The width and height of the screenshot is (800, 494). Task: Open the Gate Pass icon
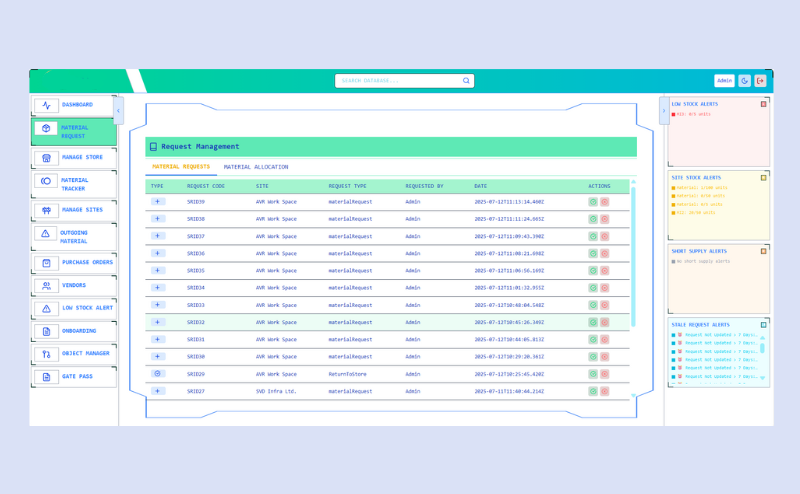coord(46,377)
